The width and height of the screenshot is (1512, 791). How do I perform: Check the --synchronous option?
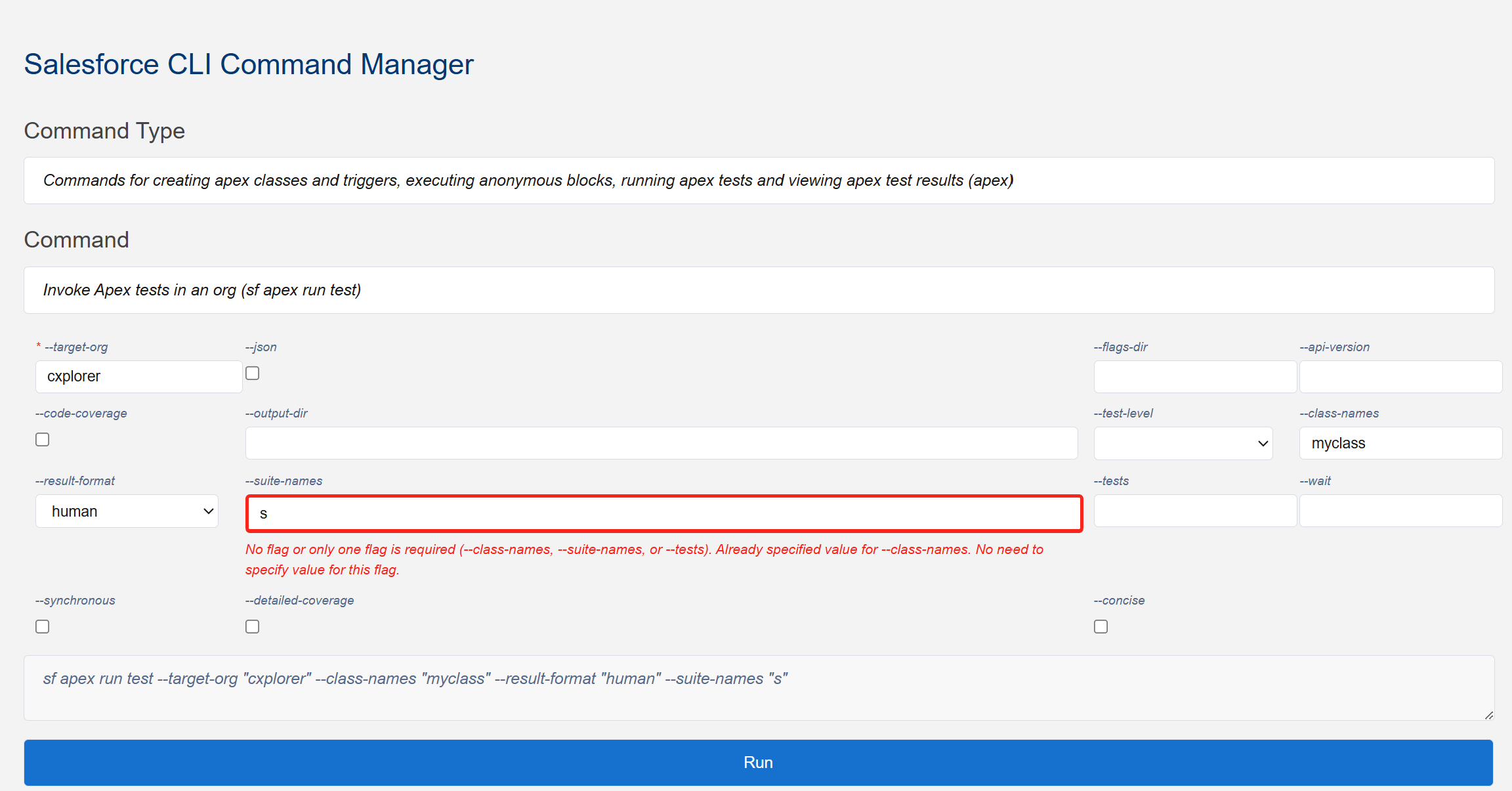43,627
